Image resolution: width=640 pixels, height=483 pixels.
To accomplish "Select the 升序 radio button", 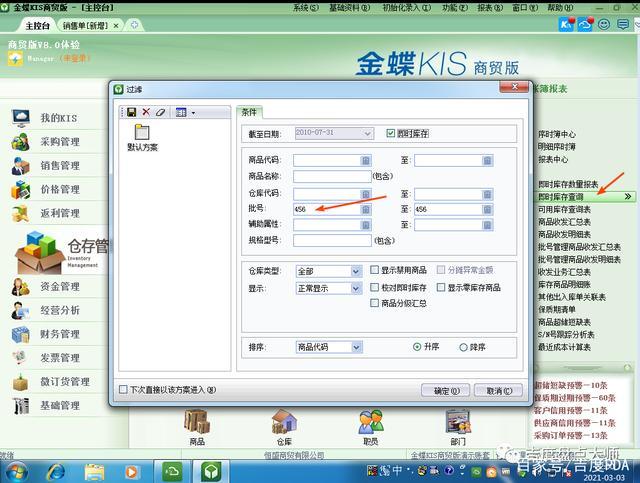I will [417, 347].
